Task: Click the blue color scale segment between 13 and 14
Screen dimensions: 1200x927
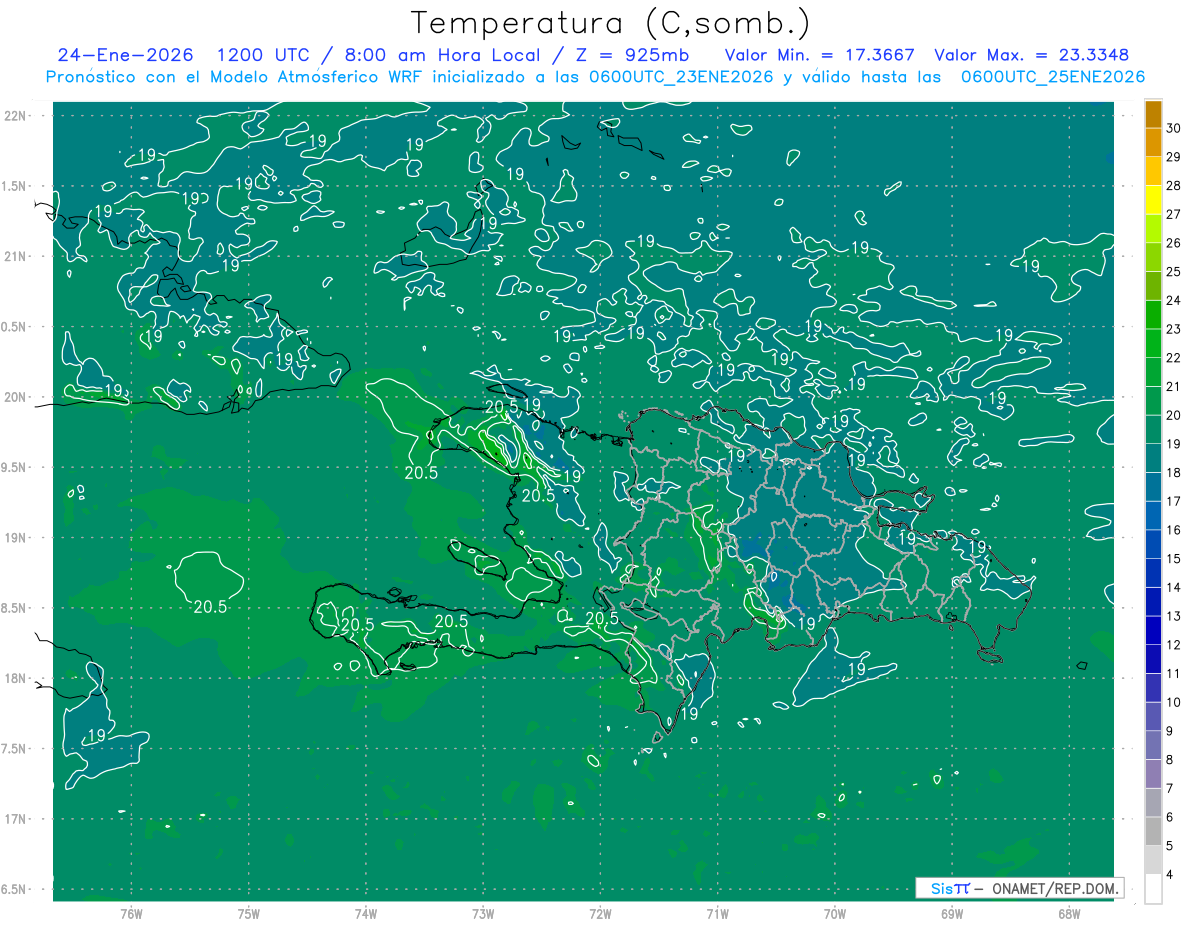Action: click(1154, 603)
